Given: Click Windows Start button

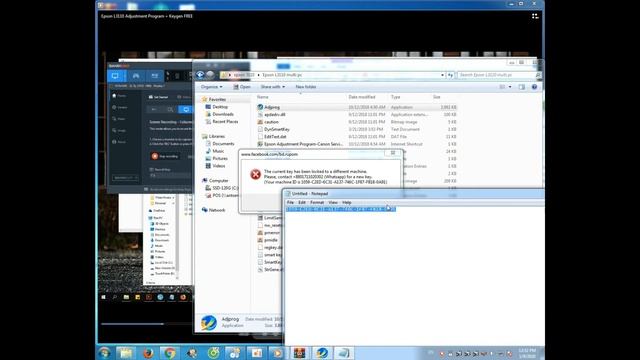Looking at the screenshot, I should (x=104, y=353).
